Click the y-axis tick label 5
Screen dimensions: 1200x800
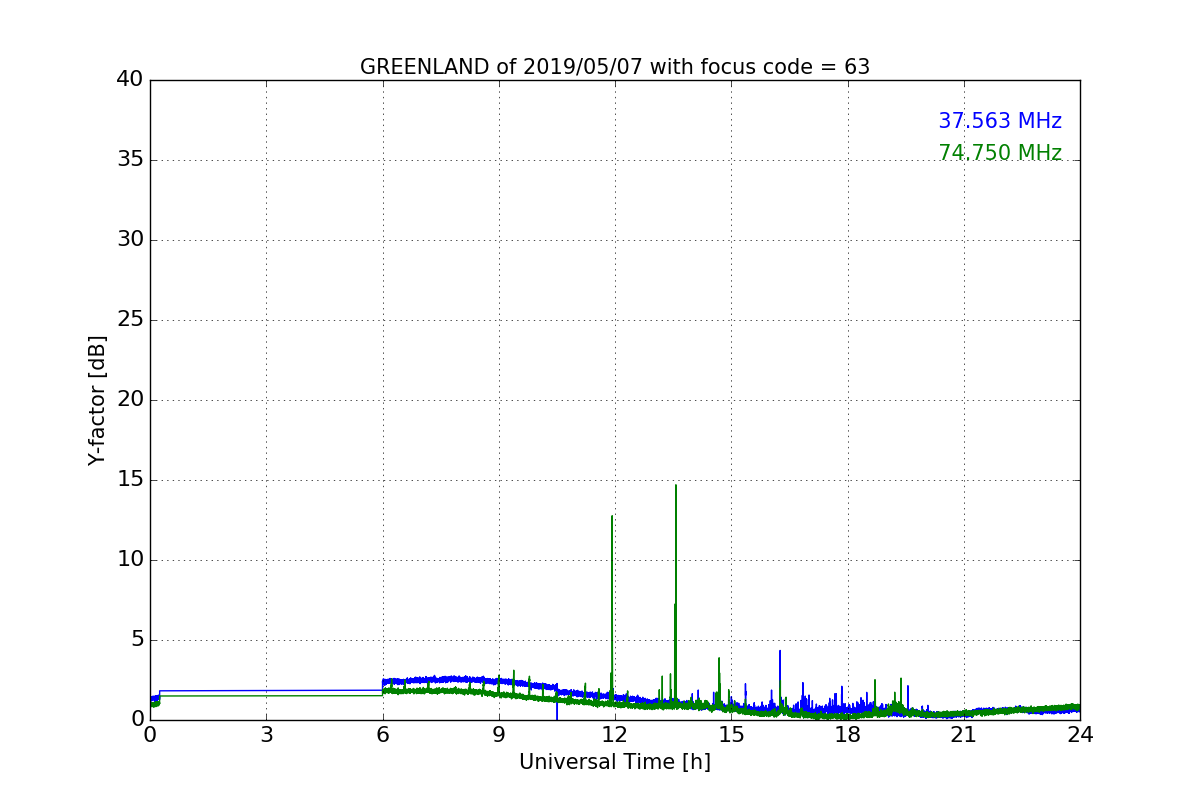(x=137, y=640)
